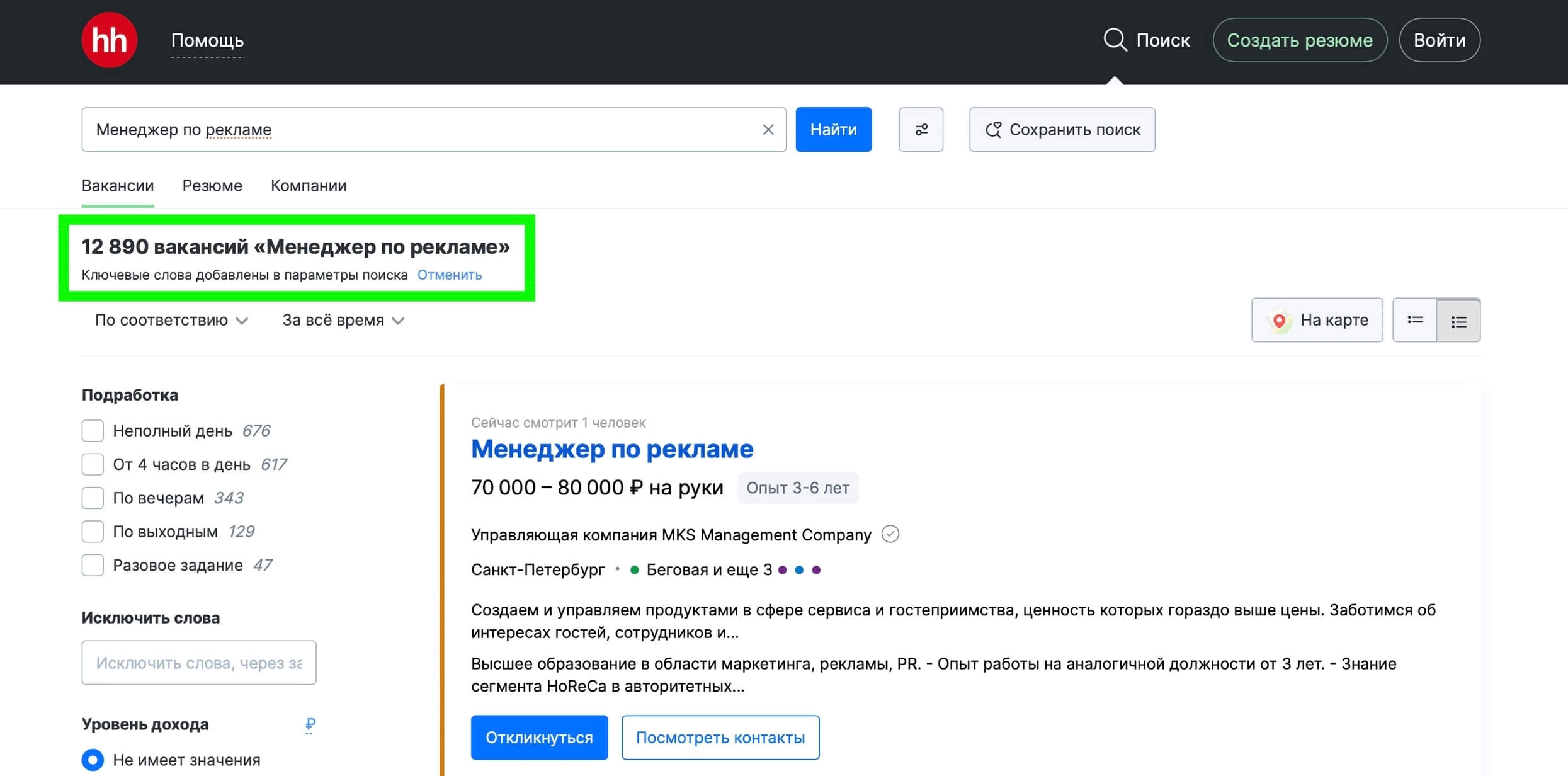Check the Неполный день checkbox

coord(93,431)
